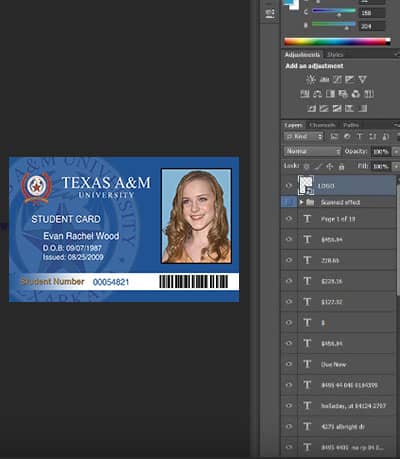Add a Threshold adjustment layer

(x=337, y=108)
